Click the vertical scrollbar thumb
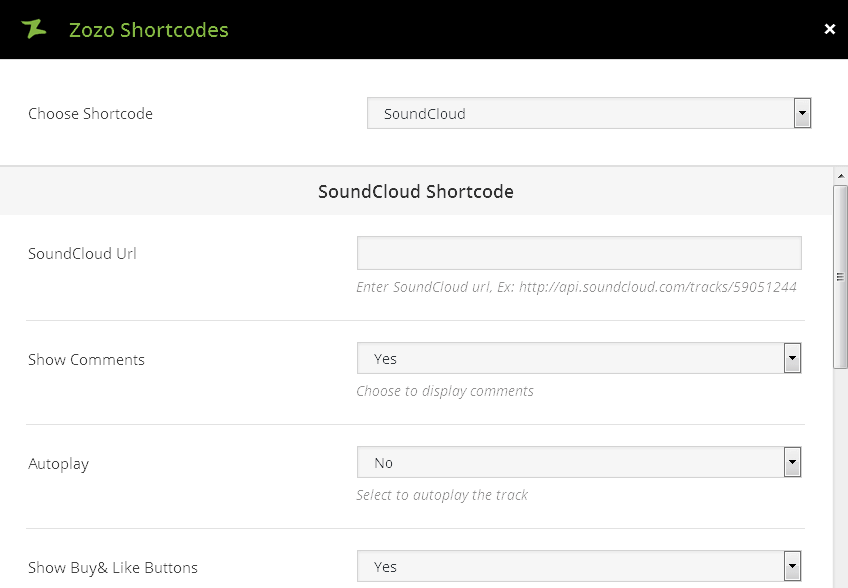Image resolution: width=848 pixels, height=588 pixels. click(x=840, y=275)
